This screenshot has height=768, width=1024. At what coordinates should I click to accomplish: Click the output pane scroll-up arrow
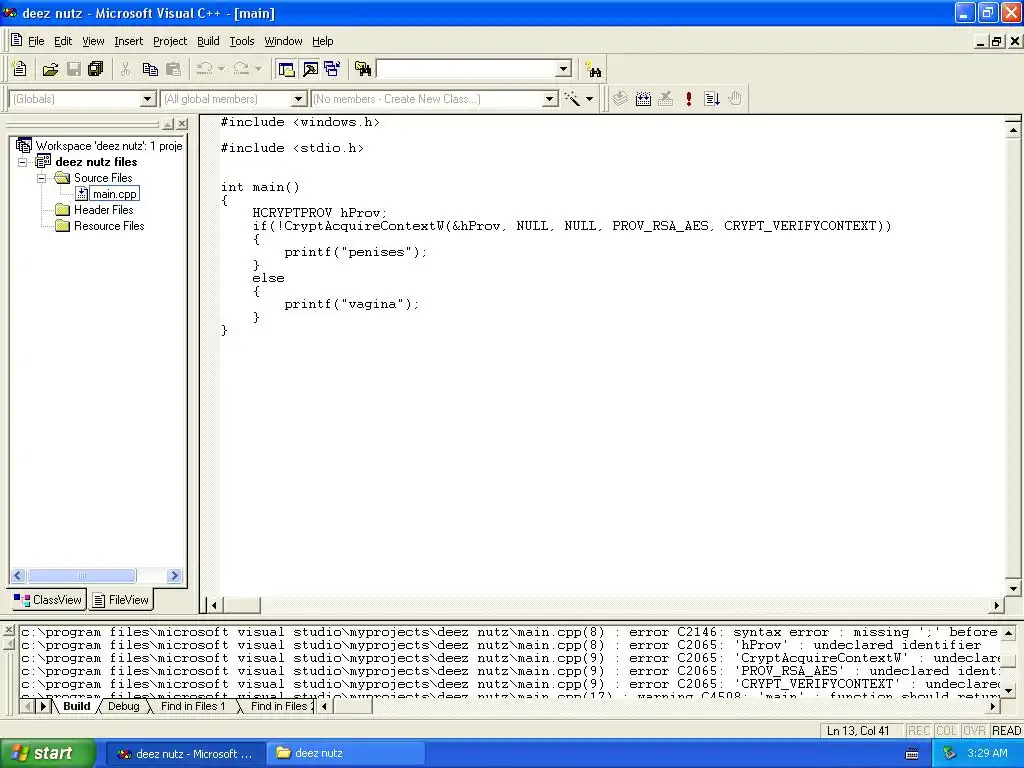coord(1008,633)
